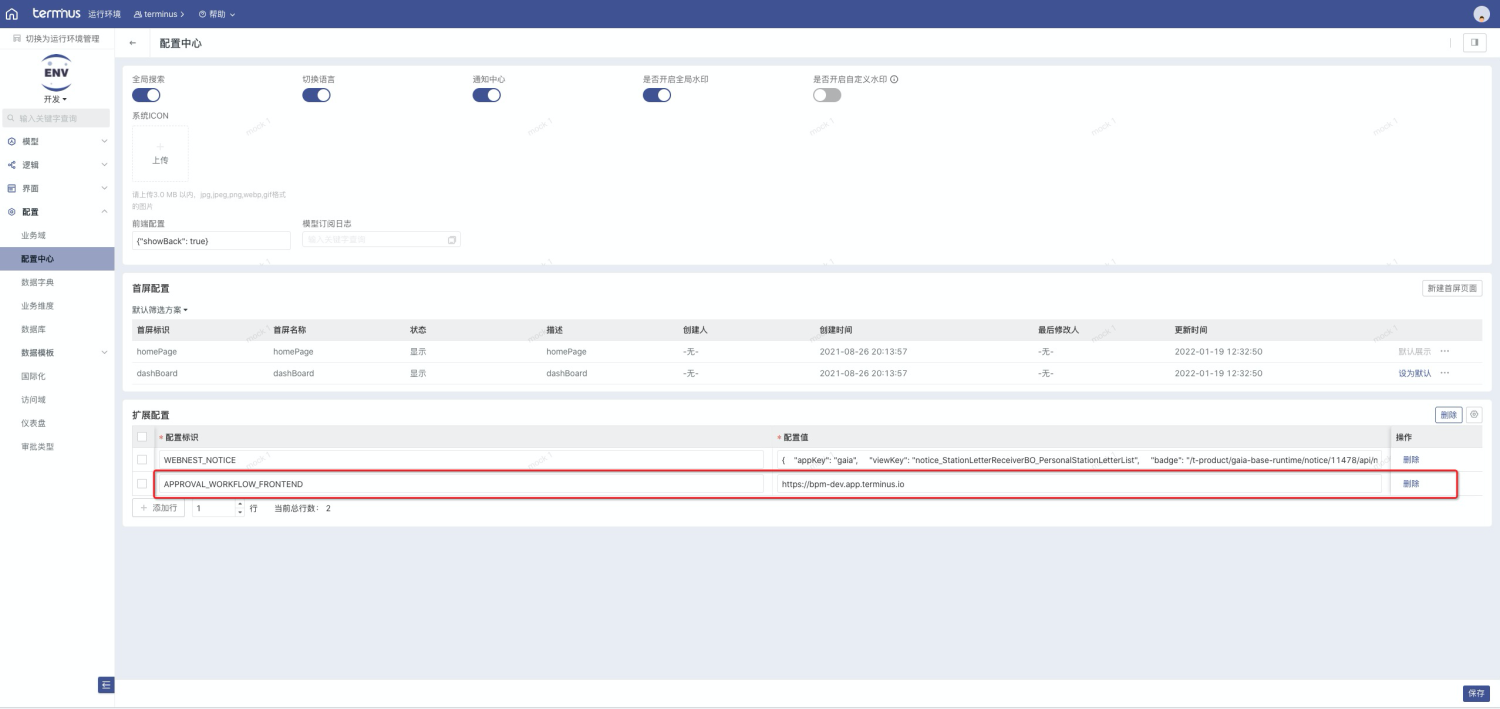Click the 模型 sidebar icon

[12, 141]
